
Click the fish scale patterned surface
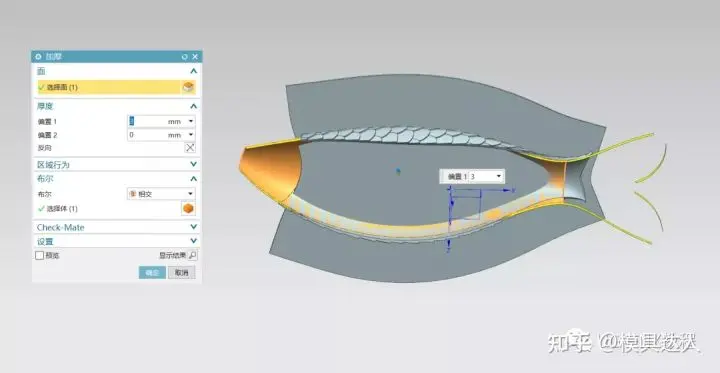(x=404, y=136)
